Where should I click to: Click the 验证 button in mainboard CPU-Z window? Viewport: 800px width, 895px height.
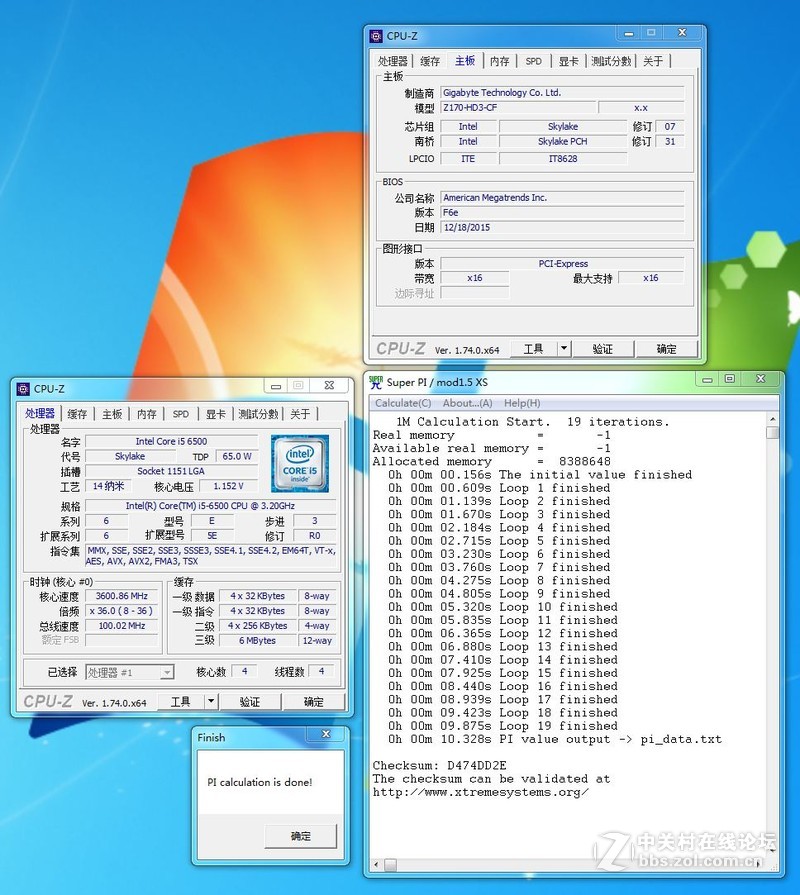[x=602, y=349]
